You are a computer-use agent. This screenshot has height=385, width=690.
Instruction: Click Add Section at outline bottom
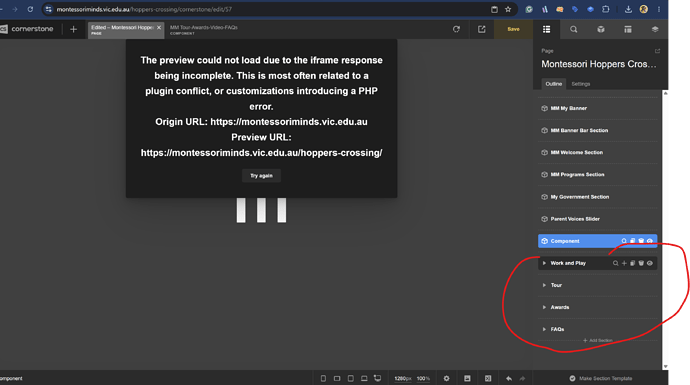pyautogui.click(x=598, y=340)
